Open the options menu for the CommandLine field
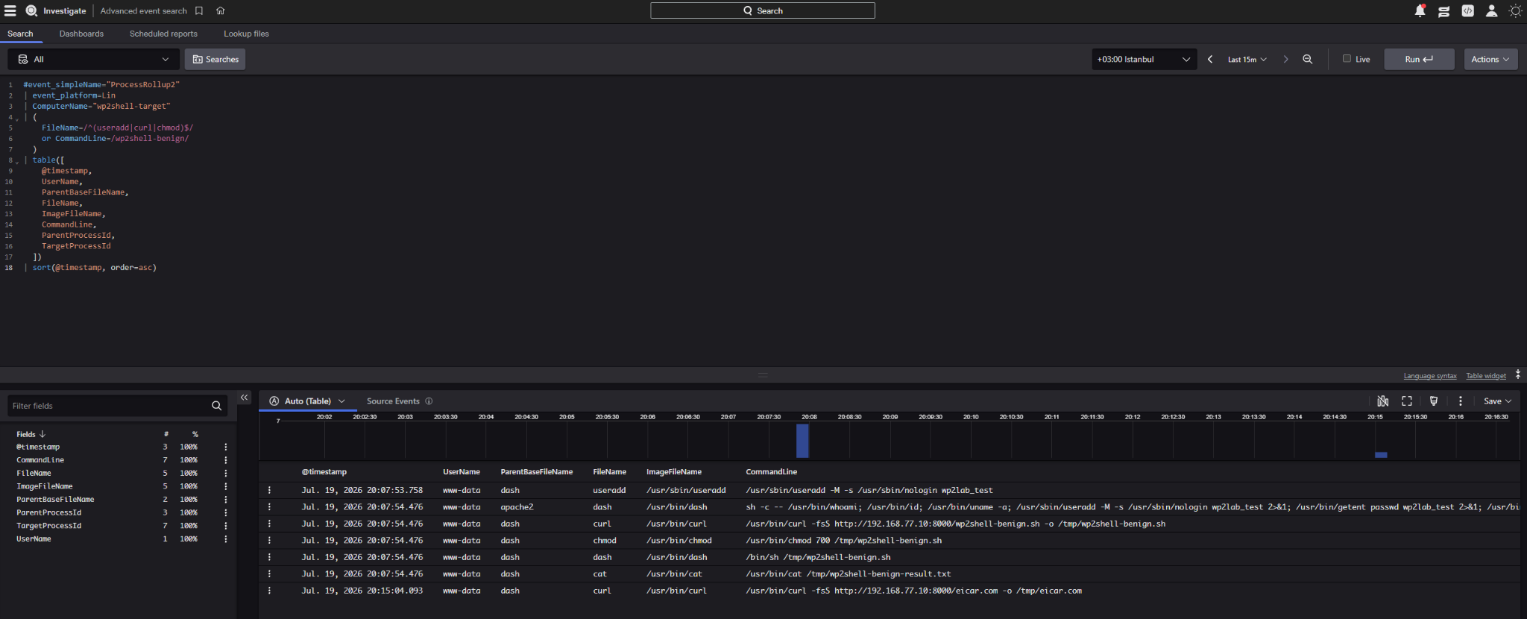The width and height of the screenshot is (1527, 619). (x=226, y=460)
